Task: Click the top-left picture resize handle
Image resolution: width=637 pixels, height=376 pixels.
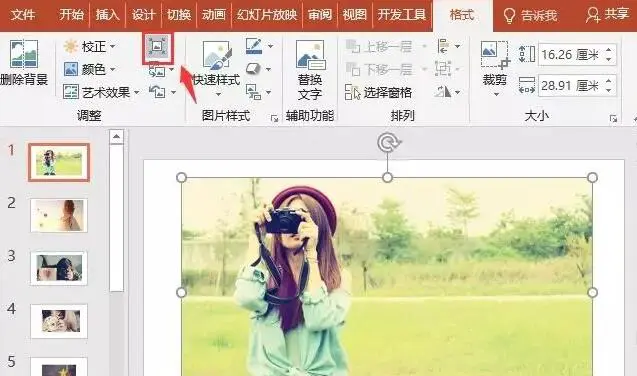Action: tap(182, 177)
